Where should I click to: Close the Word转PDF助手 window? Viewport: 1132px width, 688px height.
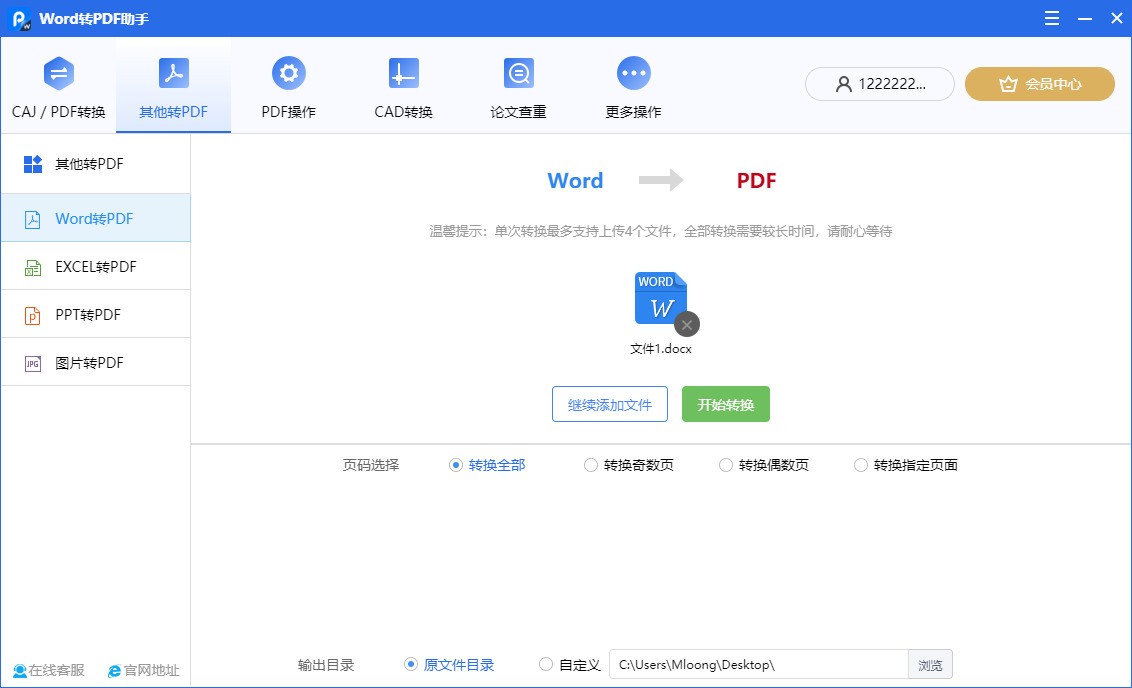(x=1116, y=18)
